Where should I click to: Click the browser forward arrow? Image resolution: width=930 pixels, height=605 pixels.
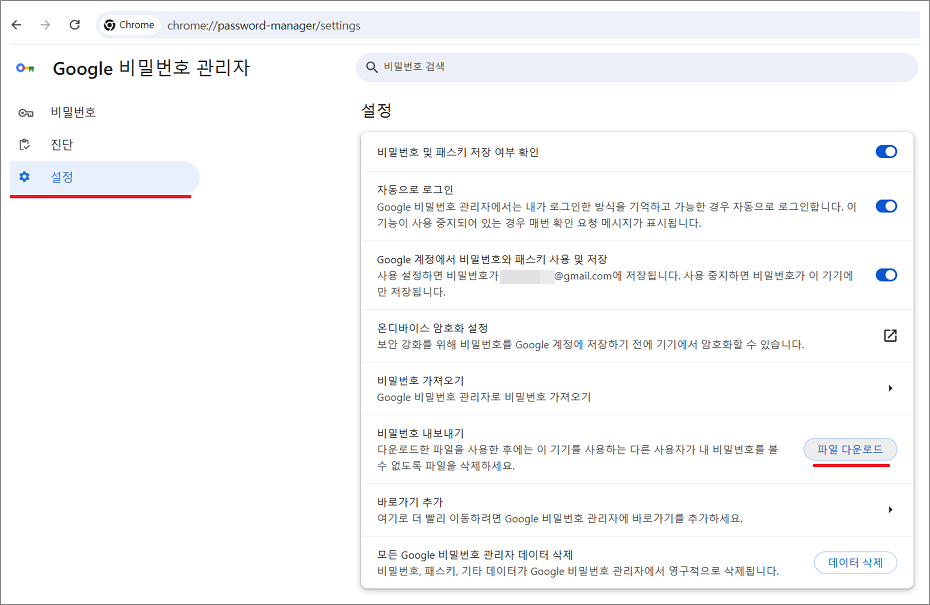(45, 25)
